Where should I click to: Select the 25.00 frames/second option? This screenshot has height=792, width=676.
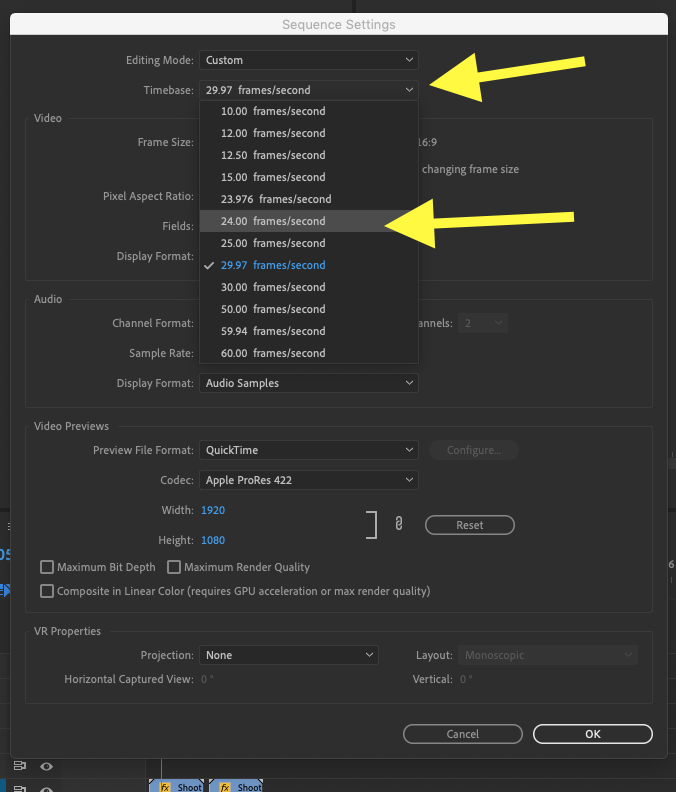coord(273,243)
